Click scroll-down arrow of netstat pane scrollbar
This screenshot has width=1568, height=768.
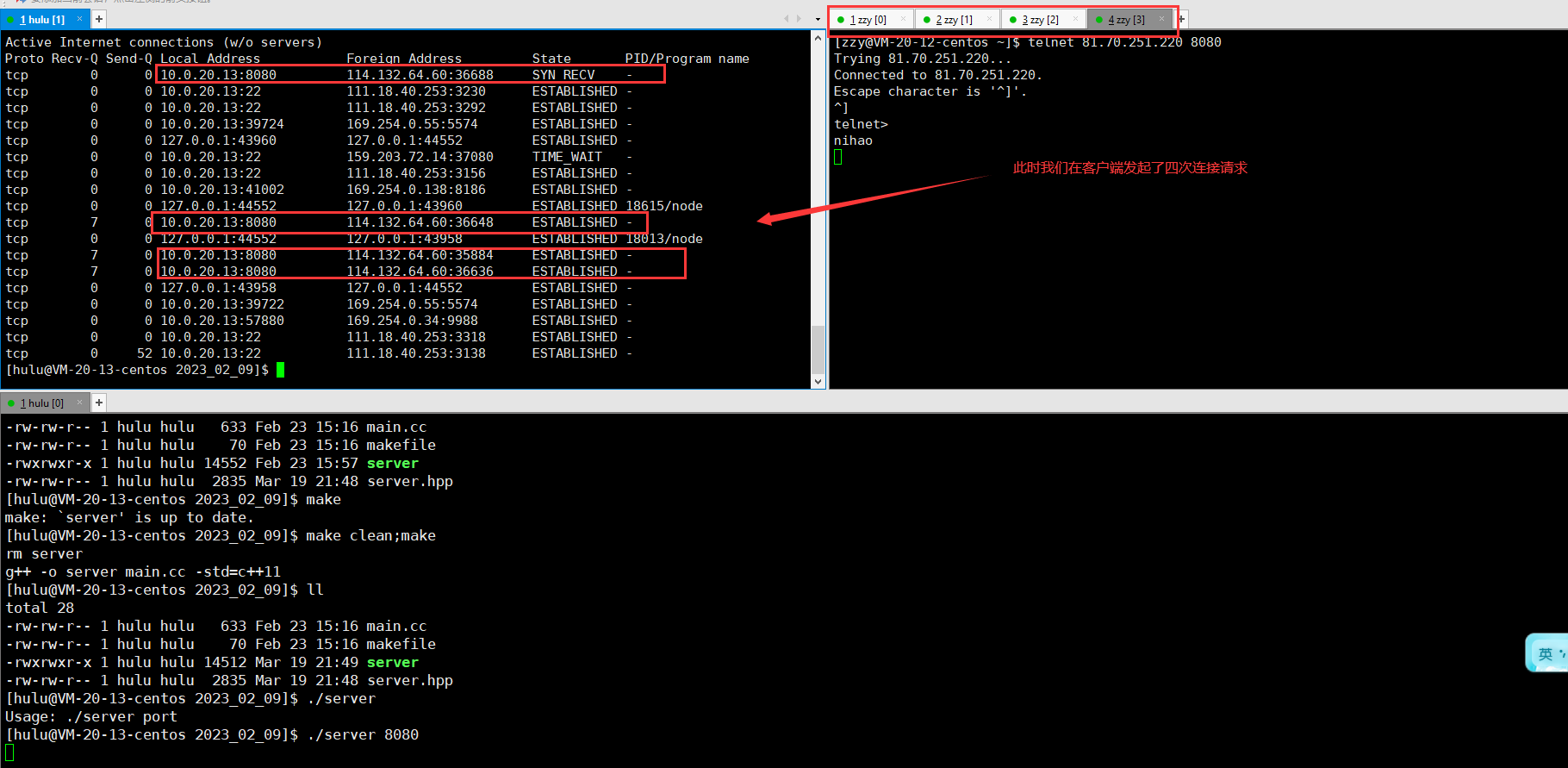pyautogui.click(x=818, y=382)
